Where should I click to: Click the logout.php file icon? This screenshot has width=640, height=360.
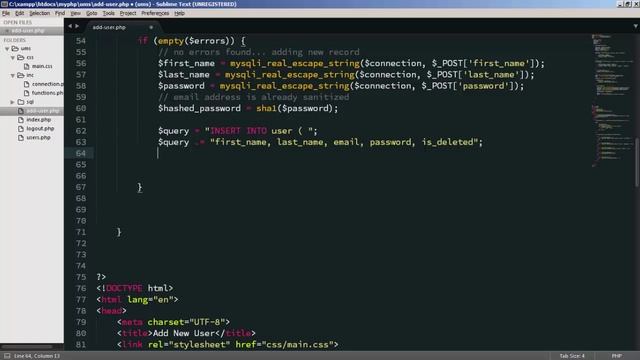click(21, 129)
